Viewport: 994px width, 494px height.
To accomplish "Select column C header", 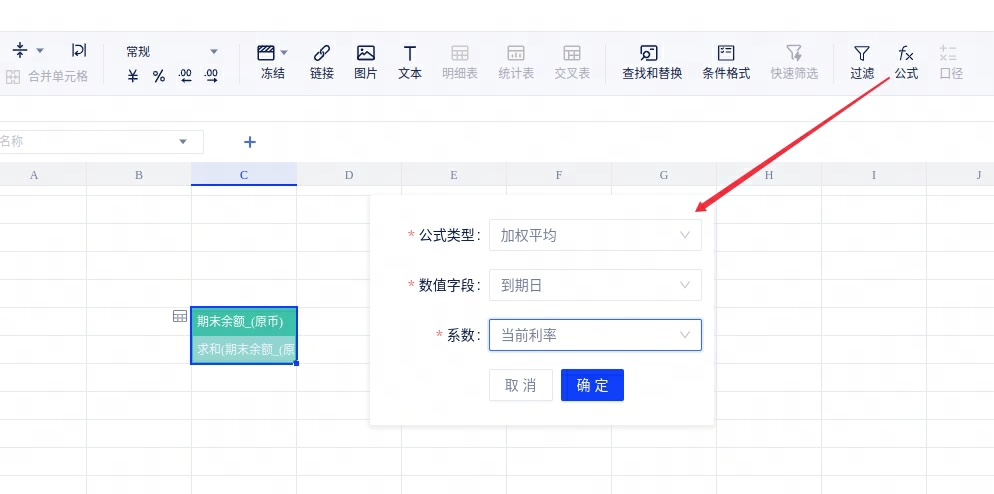I will [x=244, y=175].
